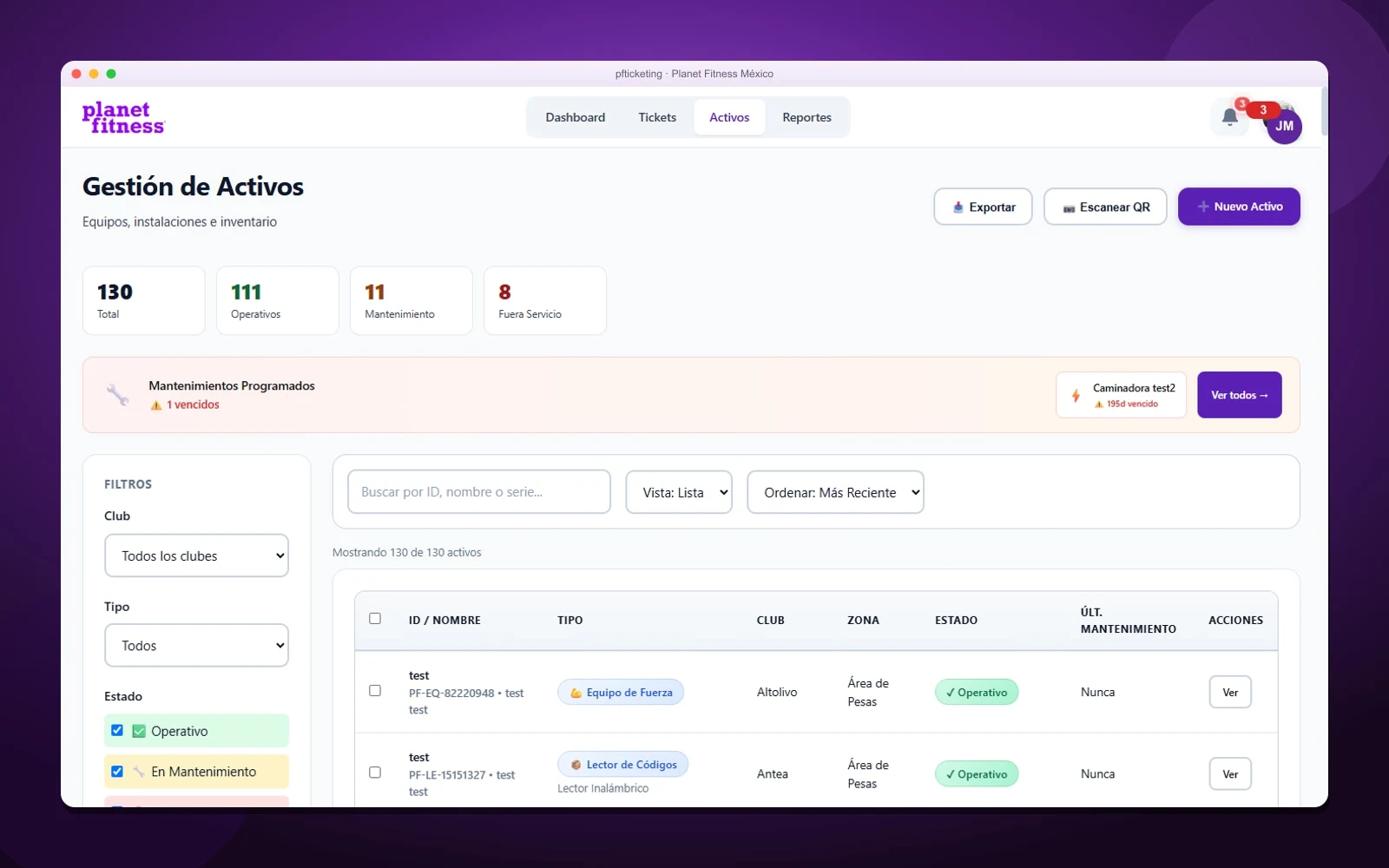Click the red 3 badge above the avatar
Screen dimensions: 1389x868
(1263, 110)
